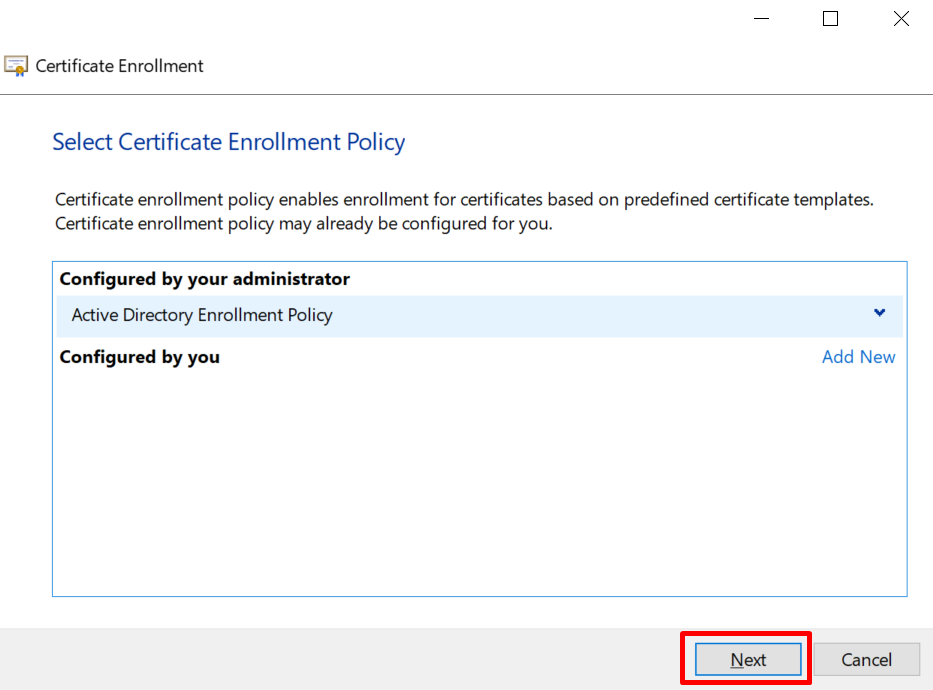Open the Add New policy link

[x=858, y=357]
